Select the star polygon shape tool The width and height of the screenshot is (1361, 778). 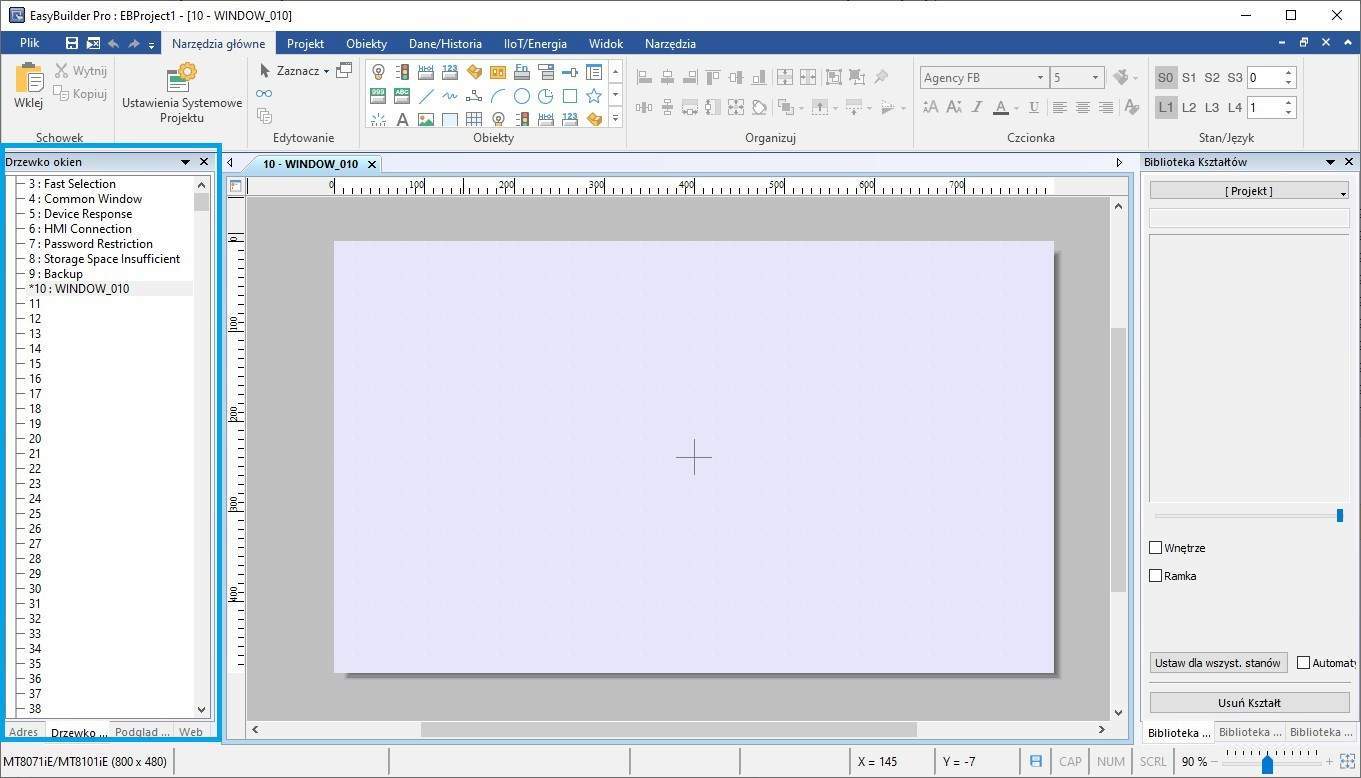pyautogui.click(x=594, y=96)
